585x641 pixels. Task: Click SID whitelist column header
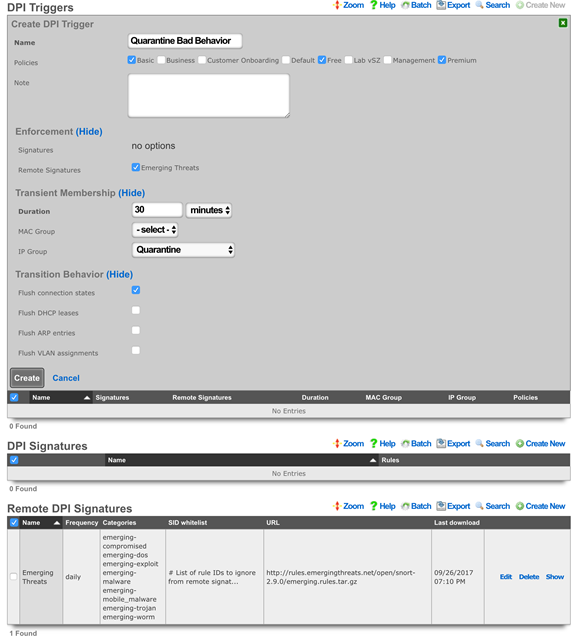point(188,522)
